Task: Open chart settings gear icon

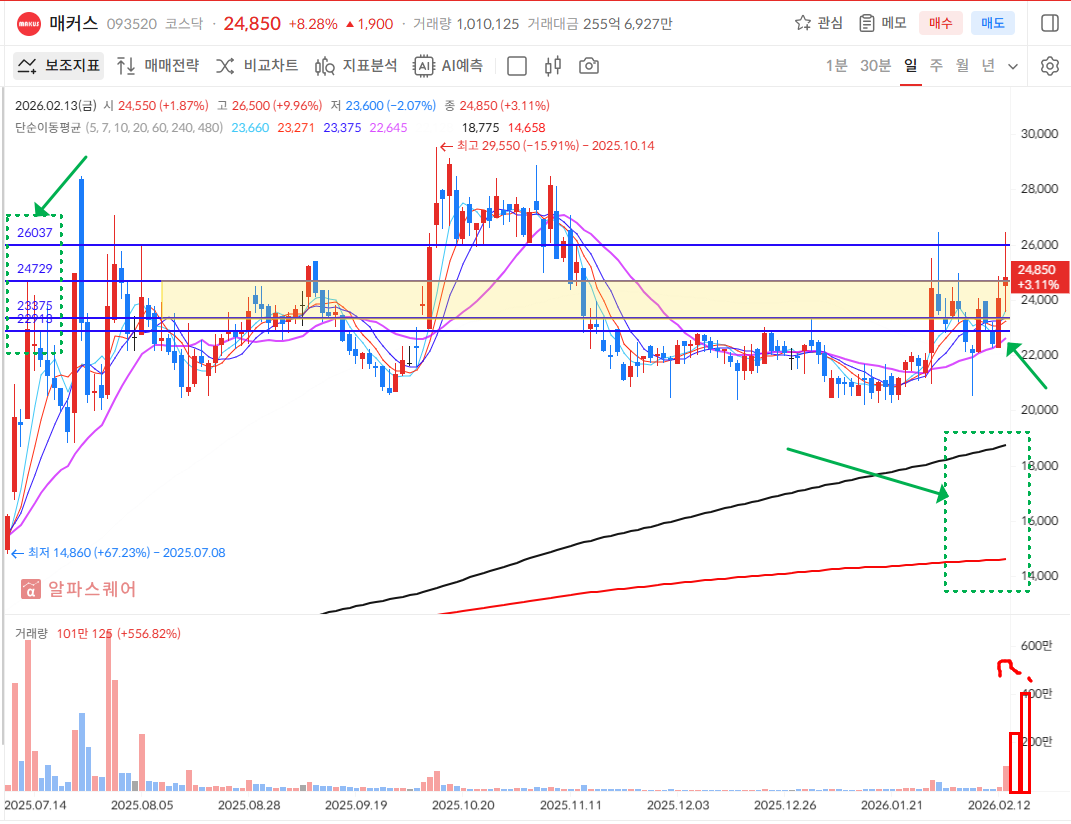Action: click(x=1049, y=66)
